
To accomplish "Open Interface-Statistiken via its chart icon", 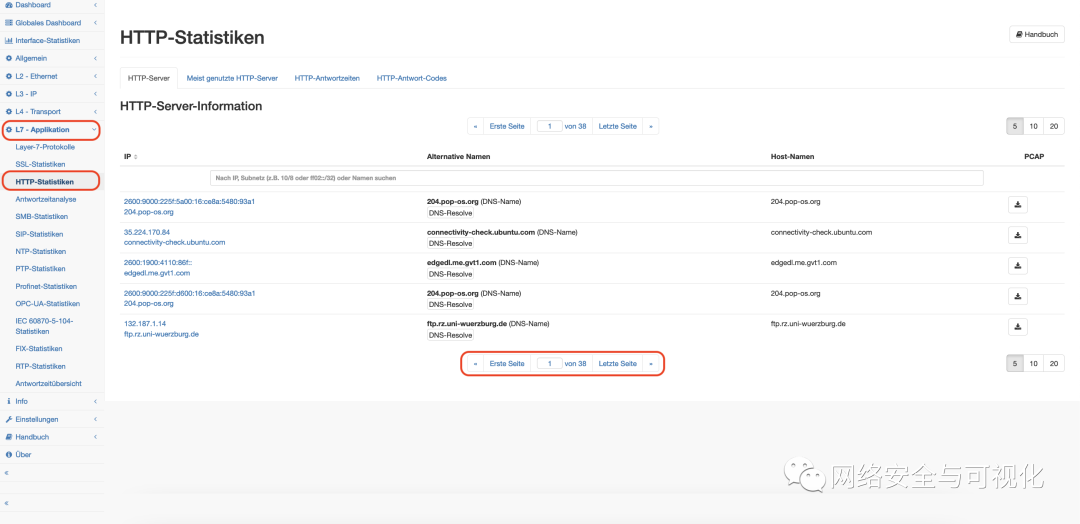I will pos(8,41).
